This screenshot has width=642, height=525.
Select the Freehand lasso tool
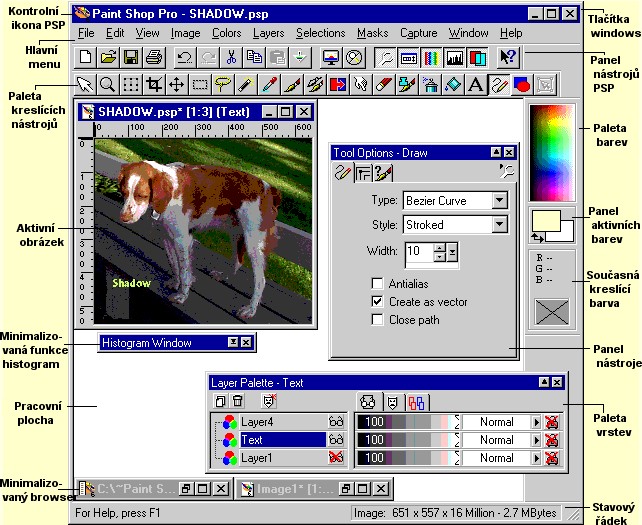pos(223,84)
